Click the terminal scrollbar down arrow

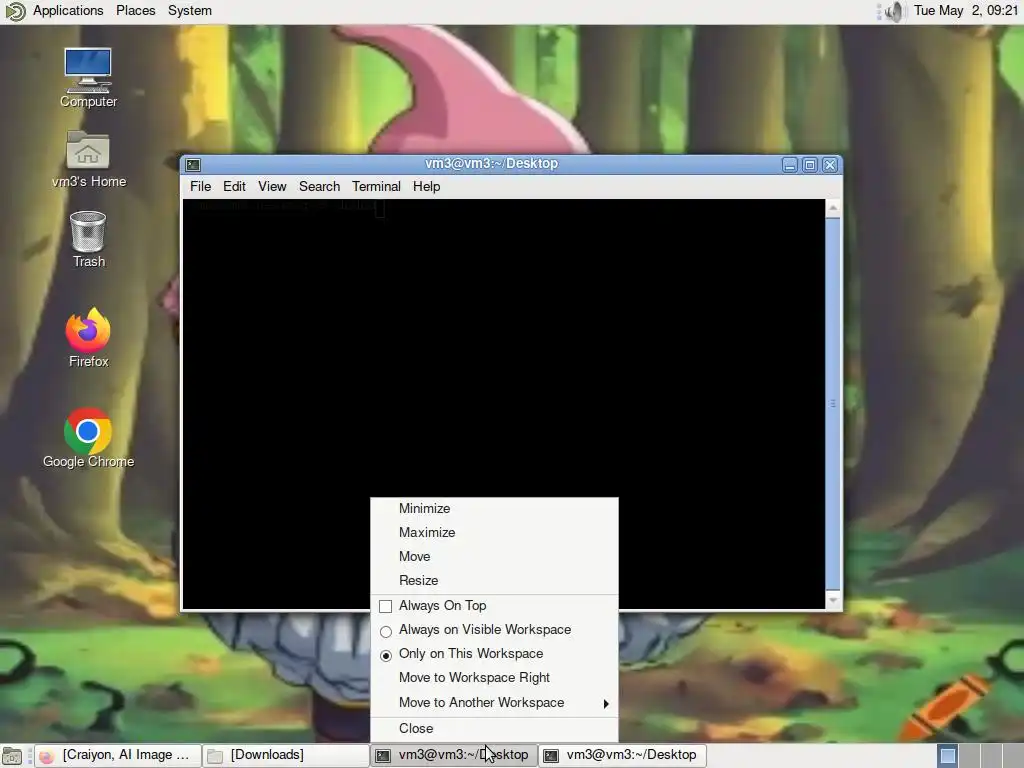pyautogui.click(x=833, y=600)
